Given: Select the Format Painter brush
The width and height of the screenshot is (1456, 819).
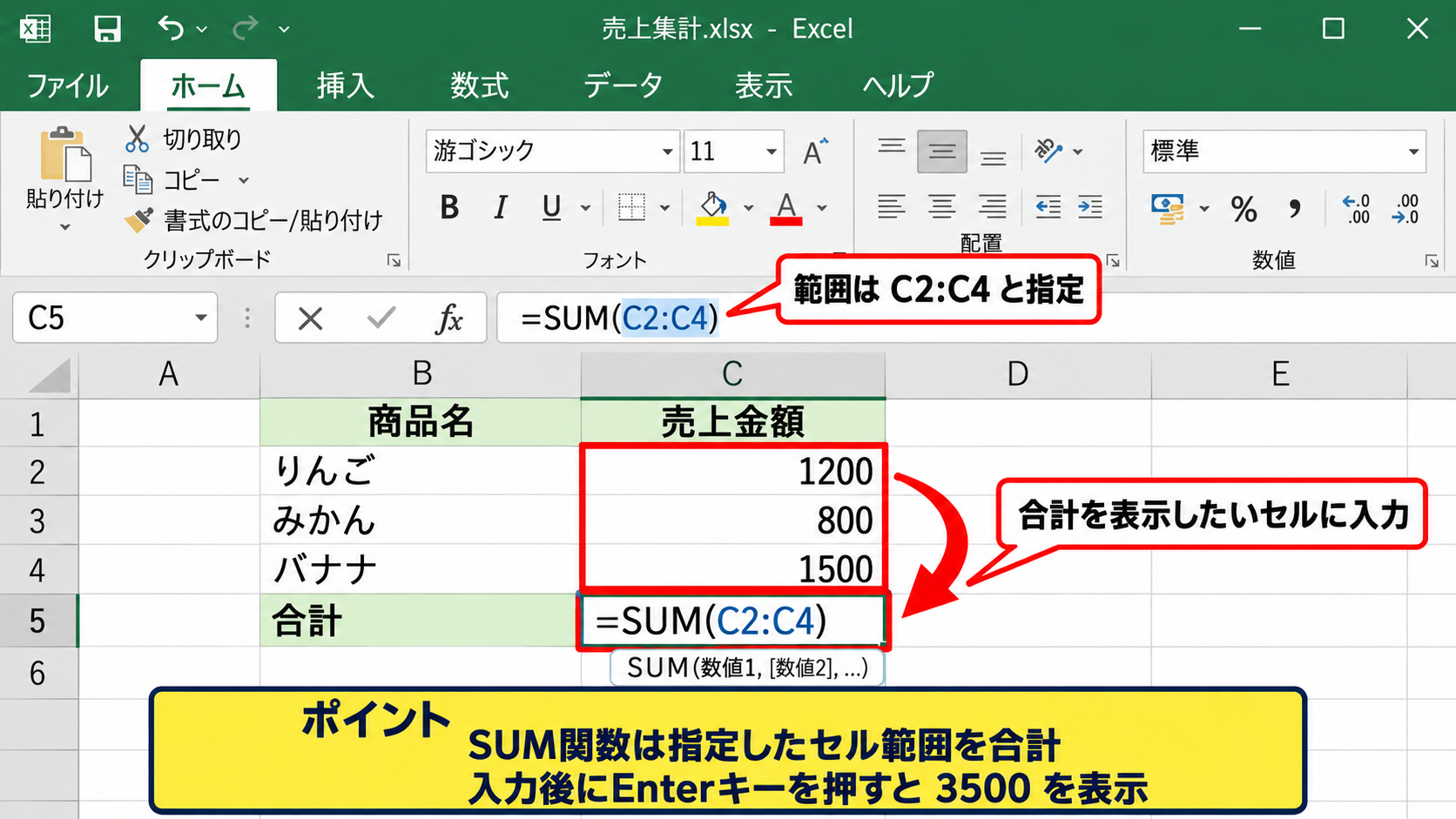Looking at the screenshot, I should pos(138,220).
